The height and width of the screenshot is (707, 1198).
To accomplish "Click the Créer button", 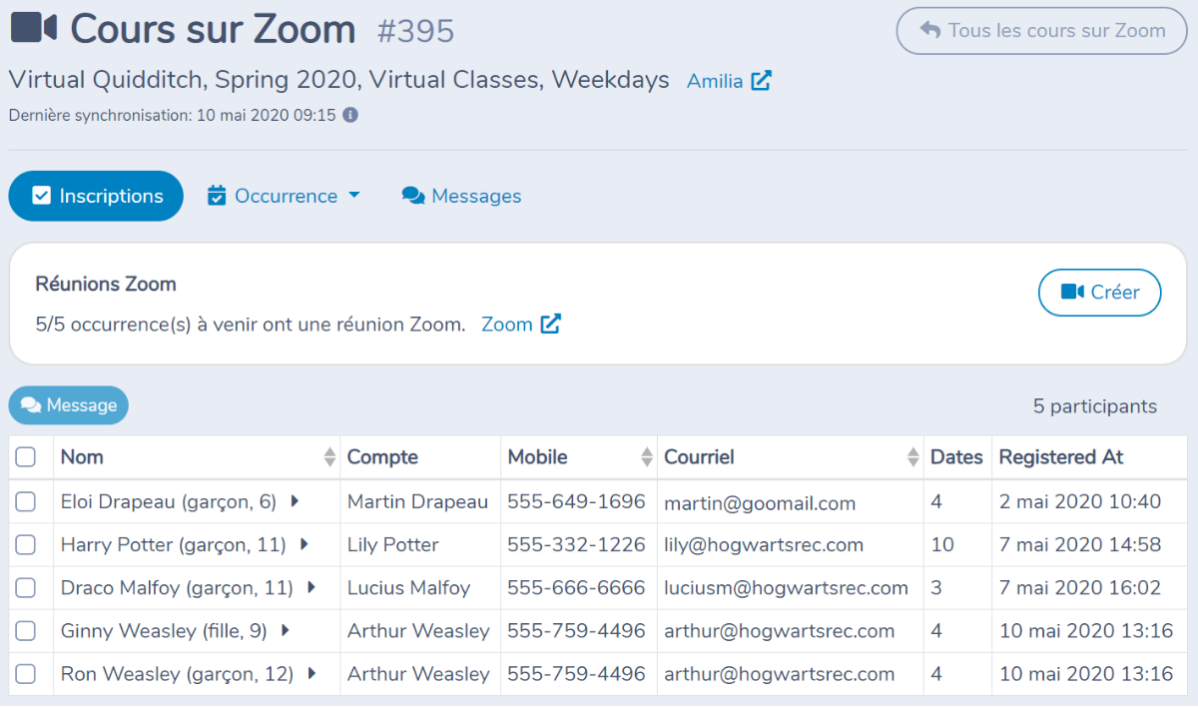I will click(1099, 292).
